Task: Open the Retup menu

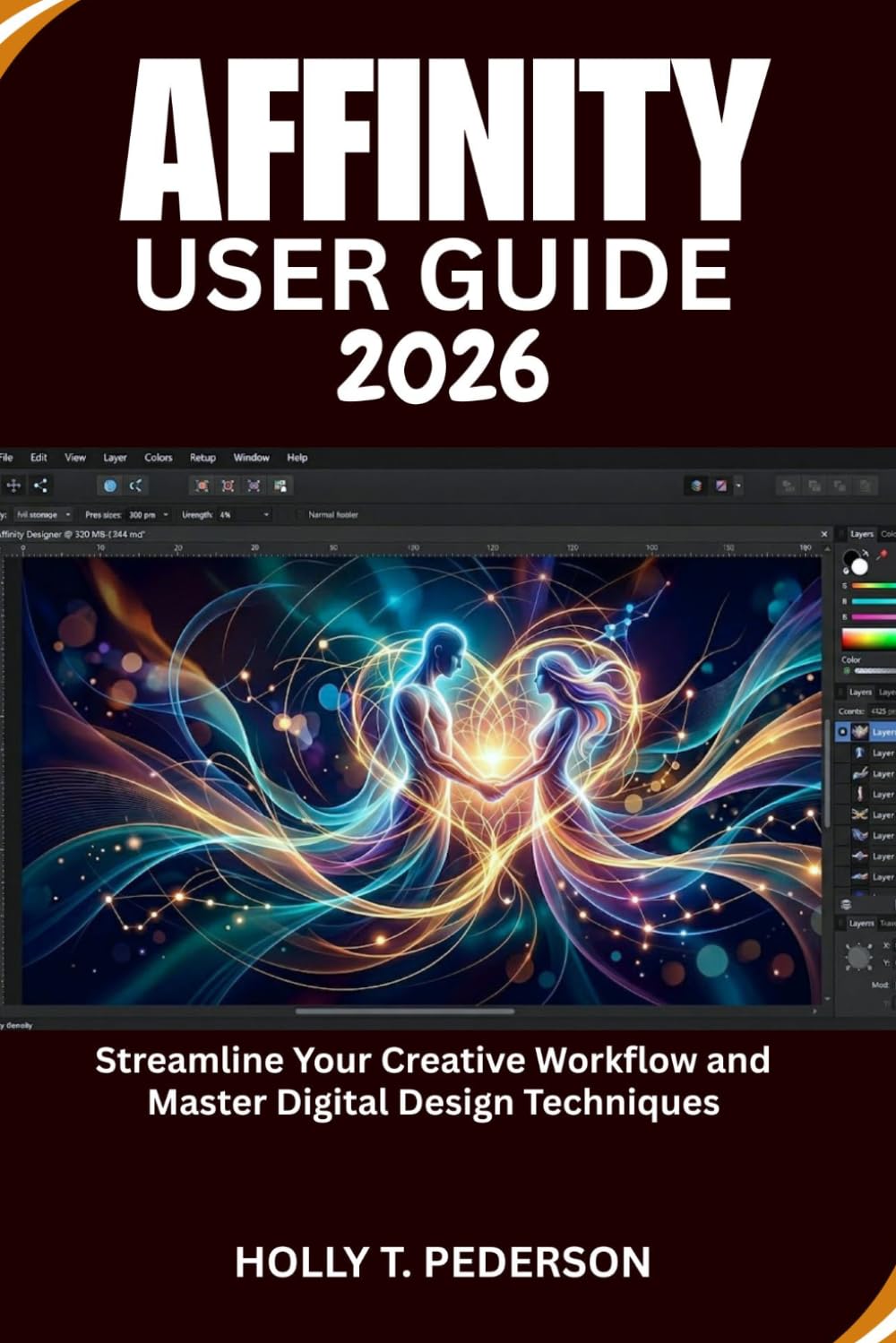Action: (202, 457)
